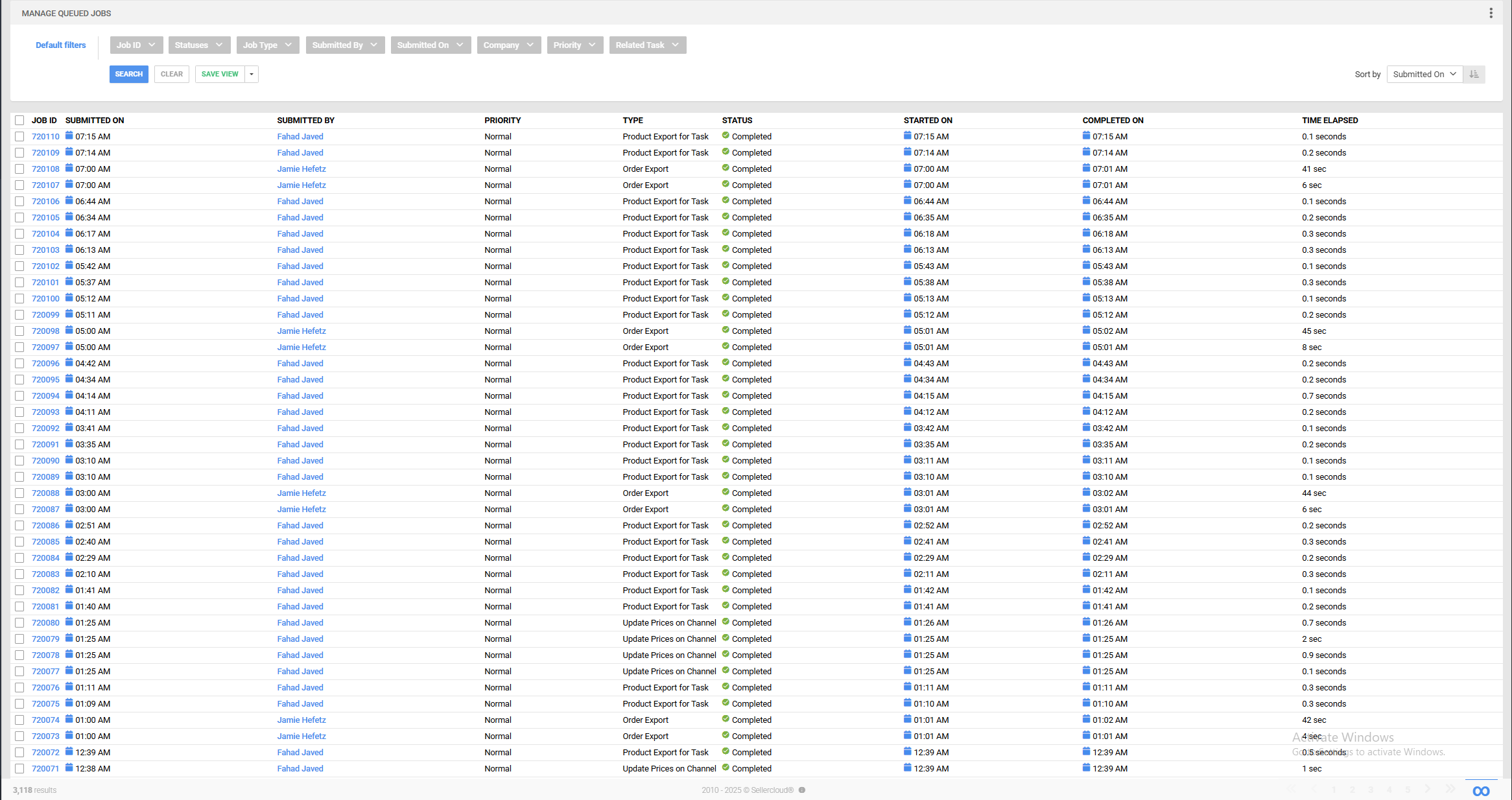Click the Search button
This screenshot has height=800, width=1512.
point(129,74)
